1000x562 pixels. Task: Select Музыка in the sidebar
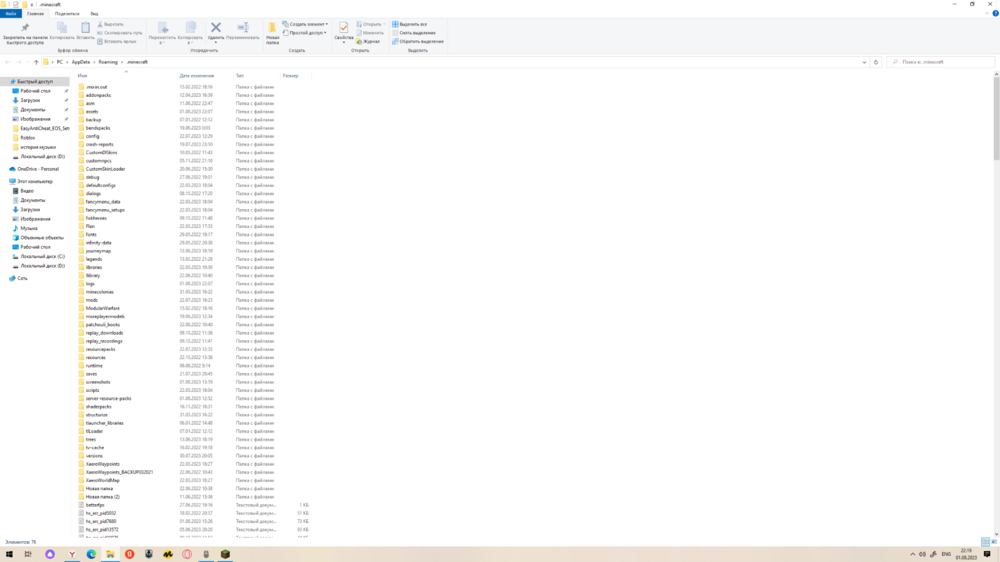(29, 228)
